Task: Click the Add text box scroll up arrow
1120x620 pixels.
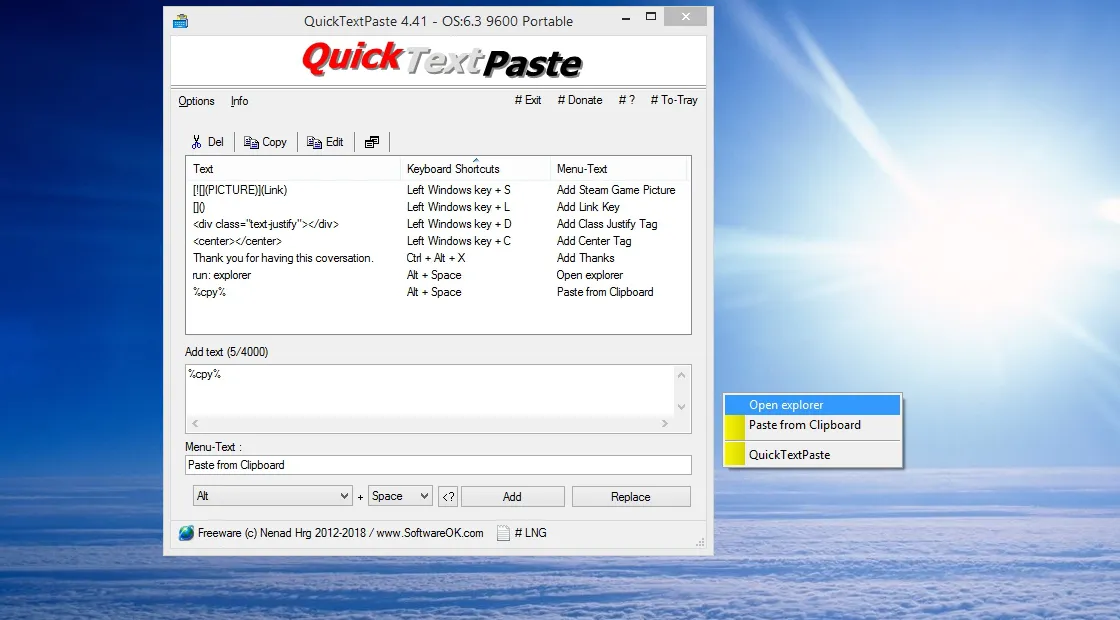Action: pos(681,375)
